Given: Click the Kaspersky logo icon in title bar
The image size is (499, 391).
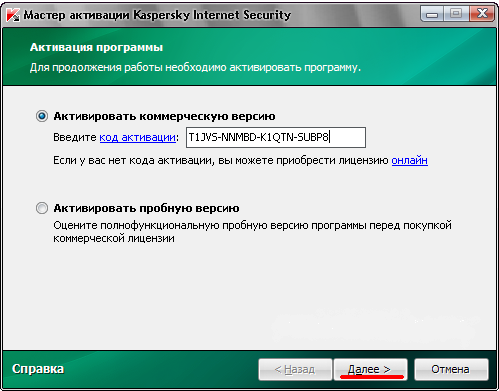Looking at the screenshot, I should click(13, 15).
